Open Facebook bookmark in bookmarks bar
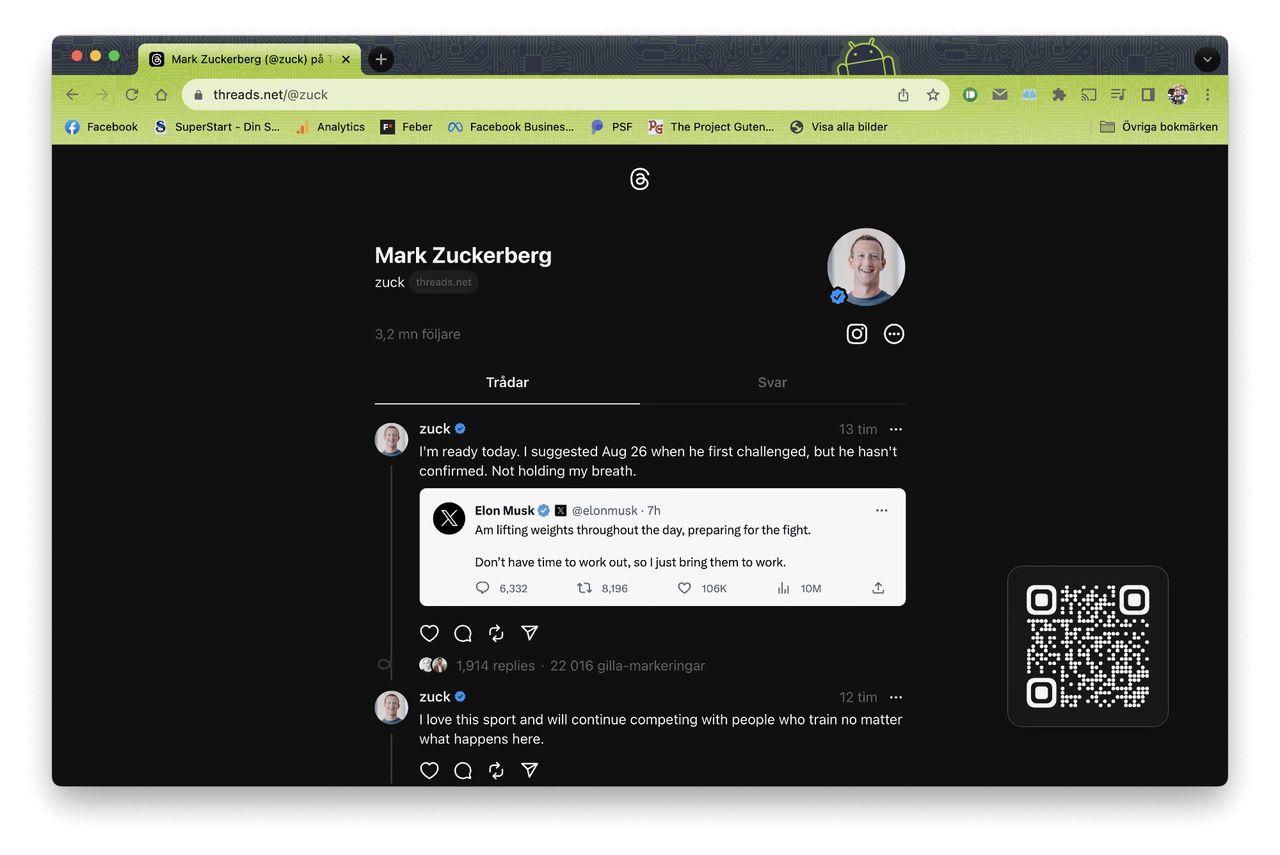This screenshot has width=1280, height=855. tap(102, 127)
